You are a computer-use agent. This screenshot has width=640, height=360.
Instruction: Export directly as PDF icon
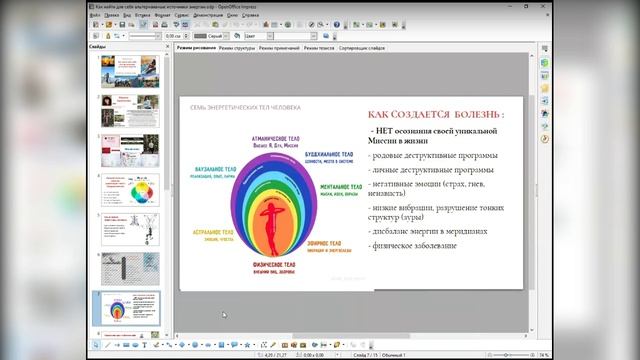(x=155, y=25)
